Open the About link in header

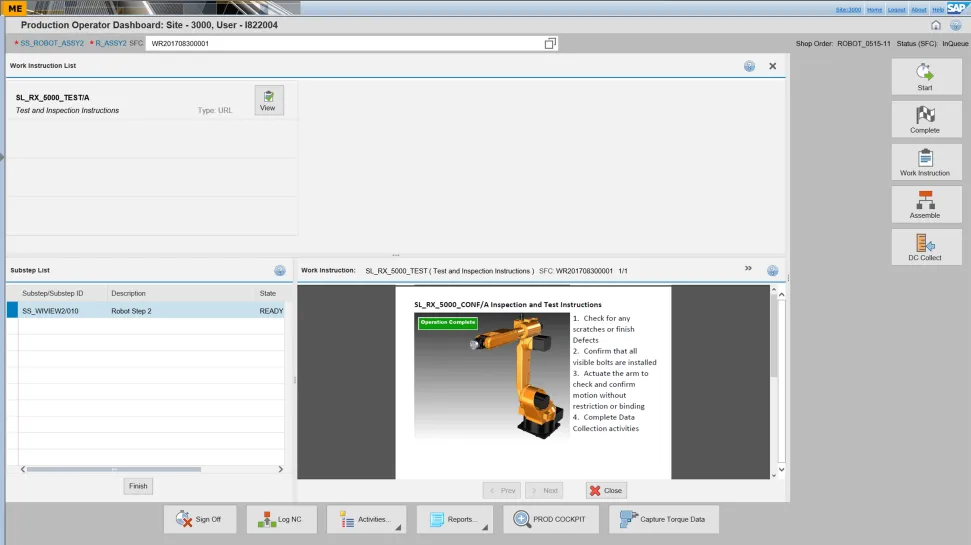click(918, 9)
